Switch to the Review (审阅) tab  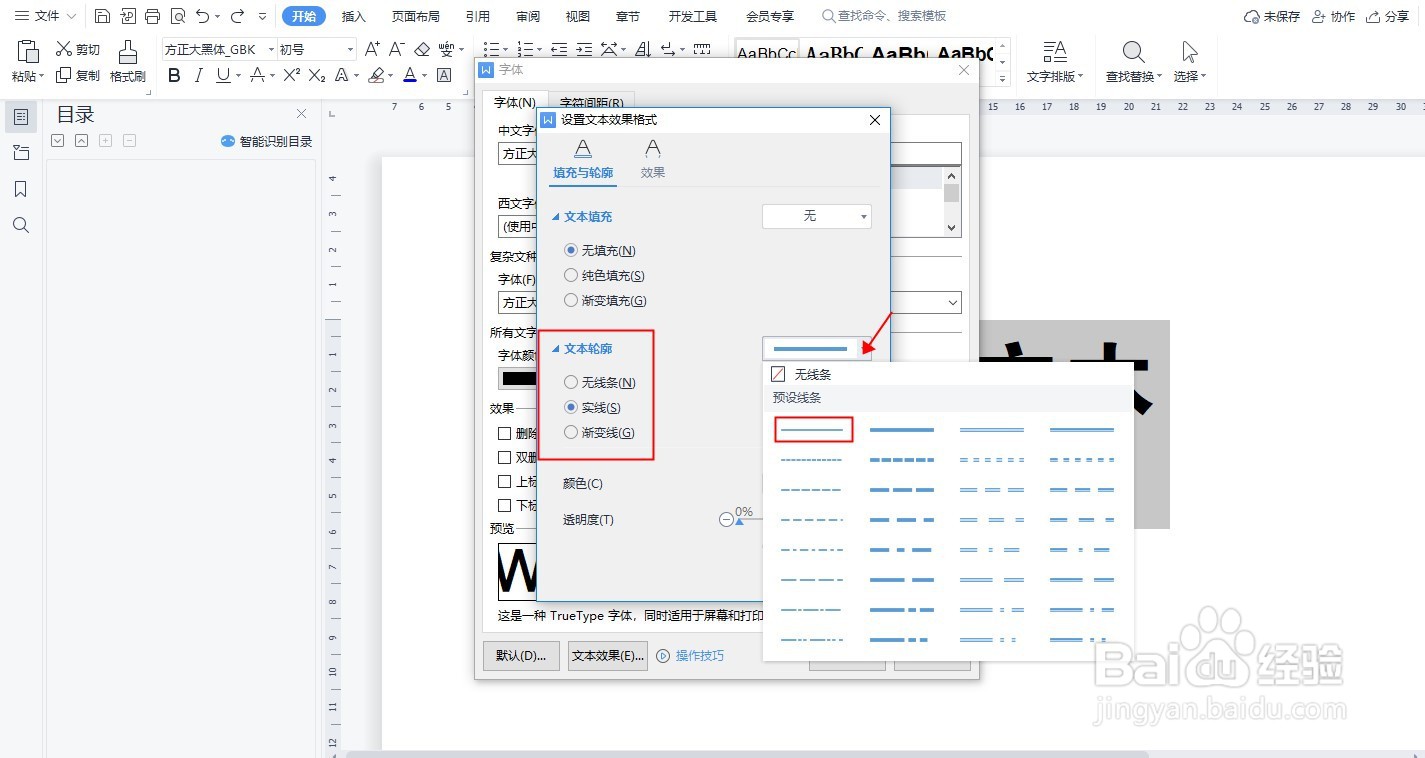tap(528, 16)
